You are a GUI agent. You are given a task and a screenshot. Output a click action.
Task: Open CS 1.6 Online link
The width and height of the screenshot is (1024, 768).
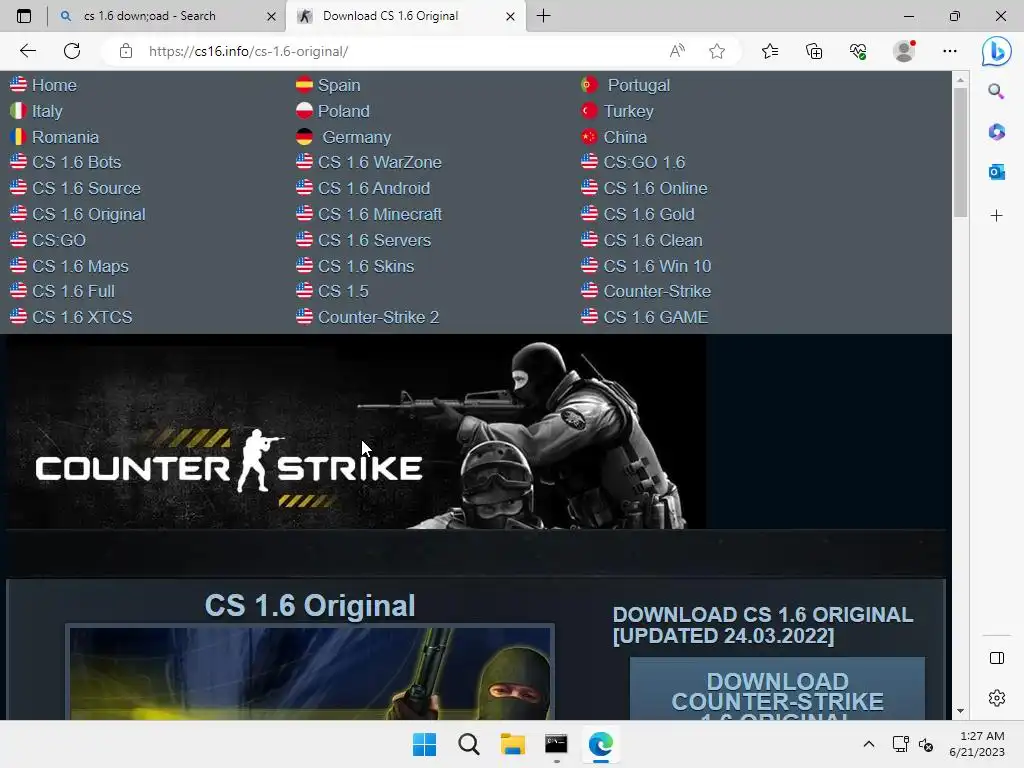pyautogui.click(x=655, y=188)
